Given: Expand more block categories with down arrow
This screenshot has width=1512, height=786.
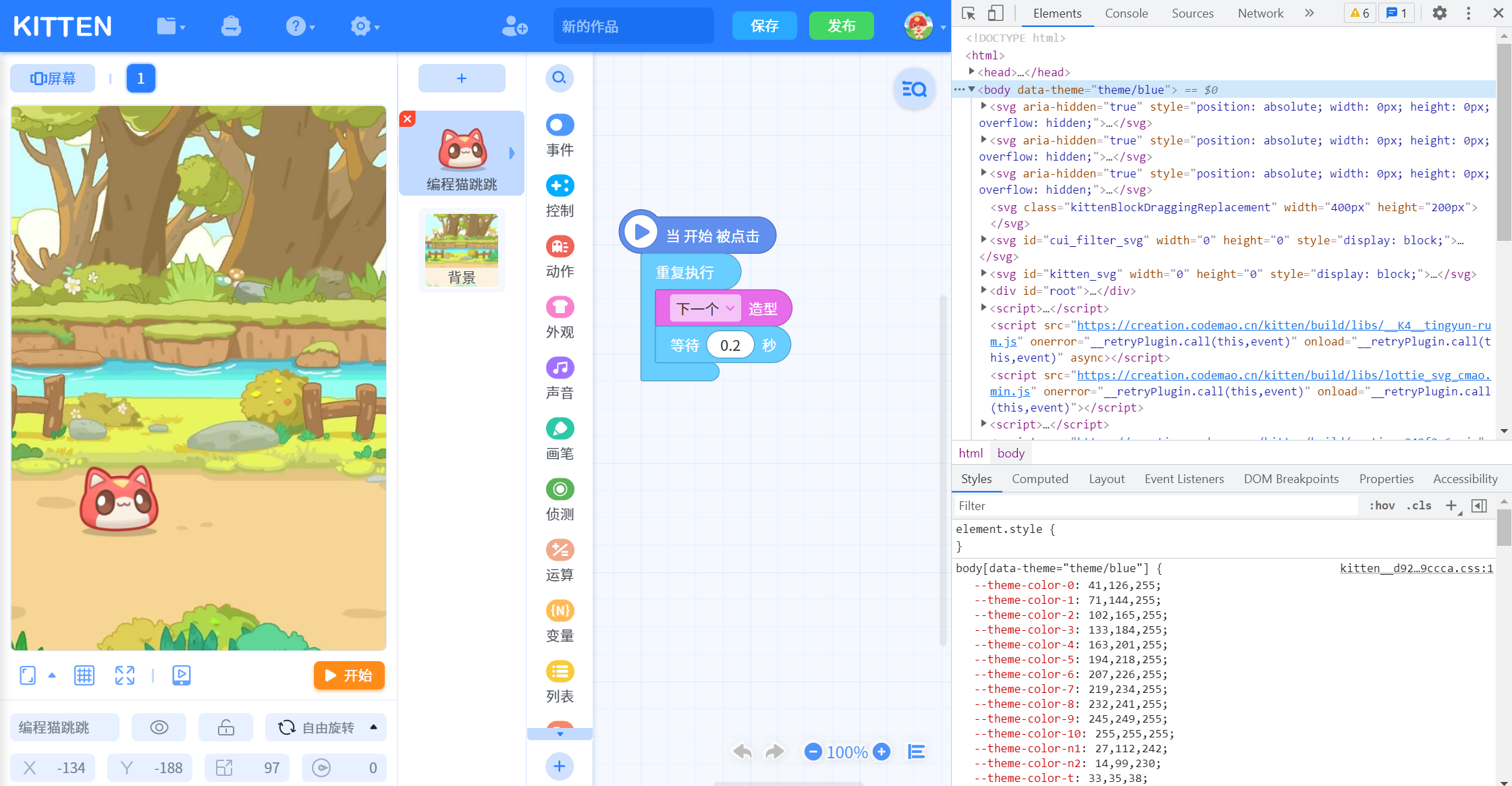Looking at the screenshot, I should (x=560, y=734).
